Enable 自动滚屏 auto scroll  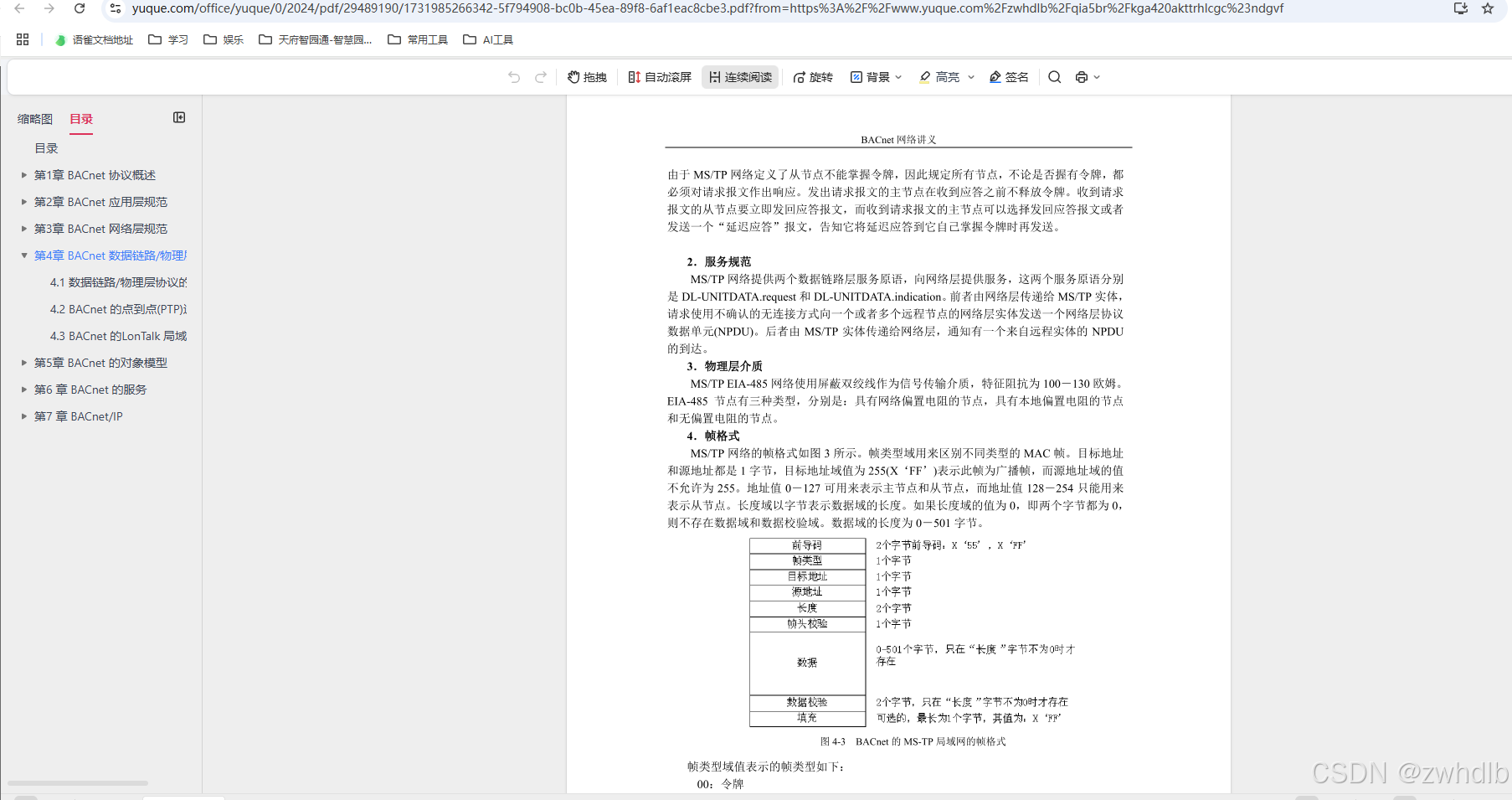(x=660, y=77)
